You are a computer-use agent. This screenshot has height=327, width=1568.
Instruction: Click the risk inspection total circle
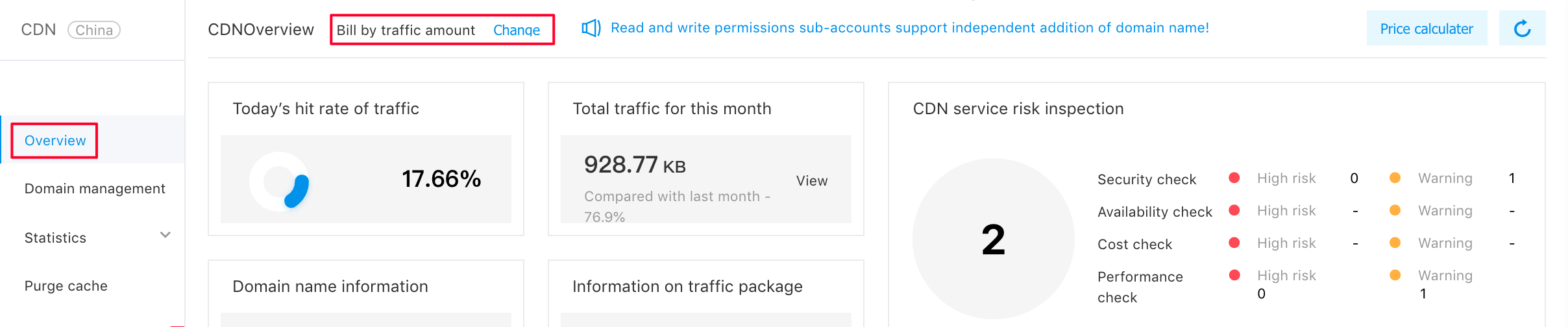[993, 239]
